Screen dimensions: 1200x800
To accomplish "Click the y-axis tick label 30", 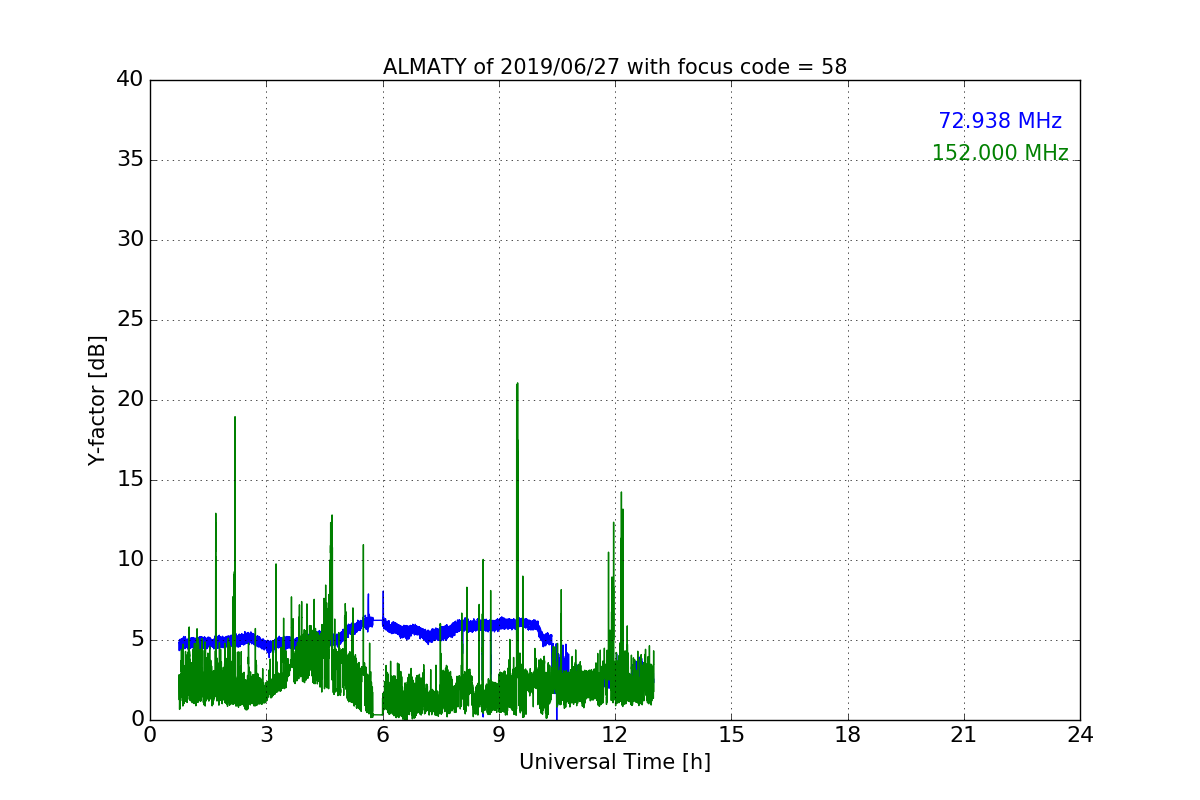I will click(x=130, y=240).
